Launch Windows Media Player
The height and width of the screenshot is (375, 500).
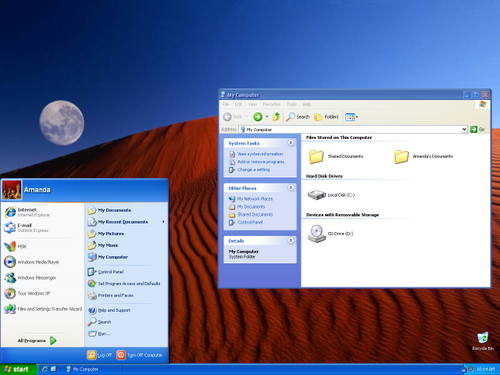pos(32,262)
